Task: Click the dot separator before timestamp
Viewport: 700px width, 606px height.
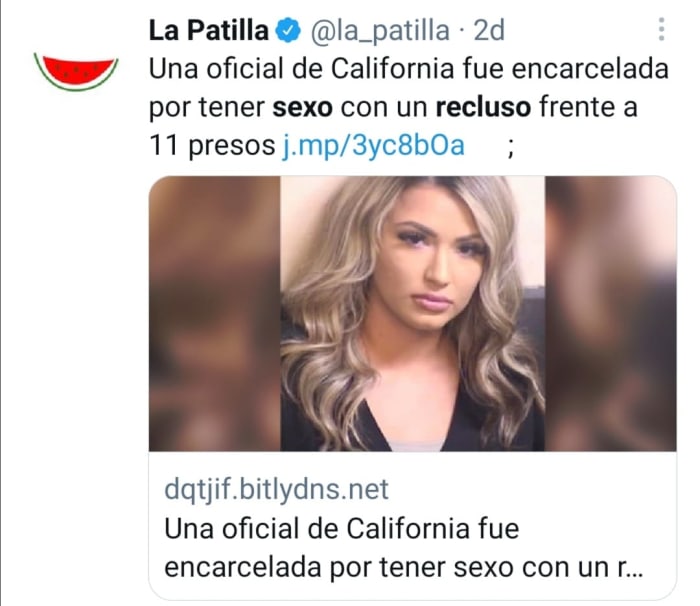Action: click(462, 31)
